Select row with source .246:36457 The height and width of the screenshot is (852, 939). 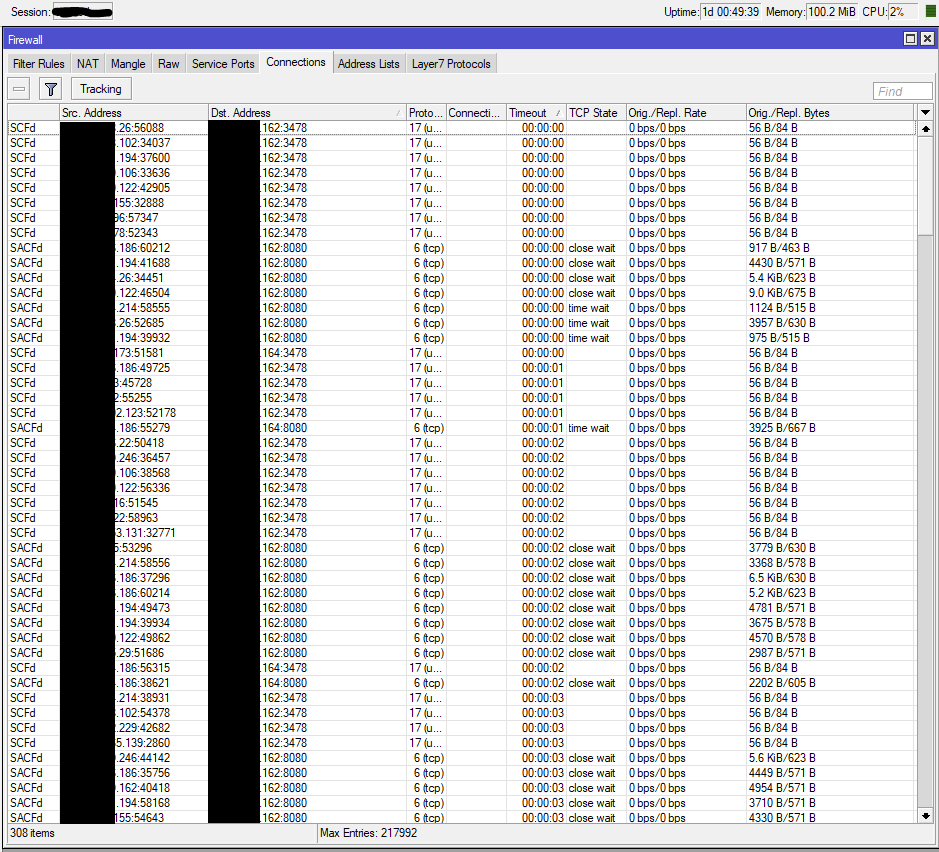(x=461, y=458)
